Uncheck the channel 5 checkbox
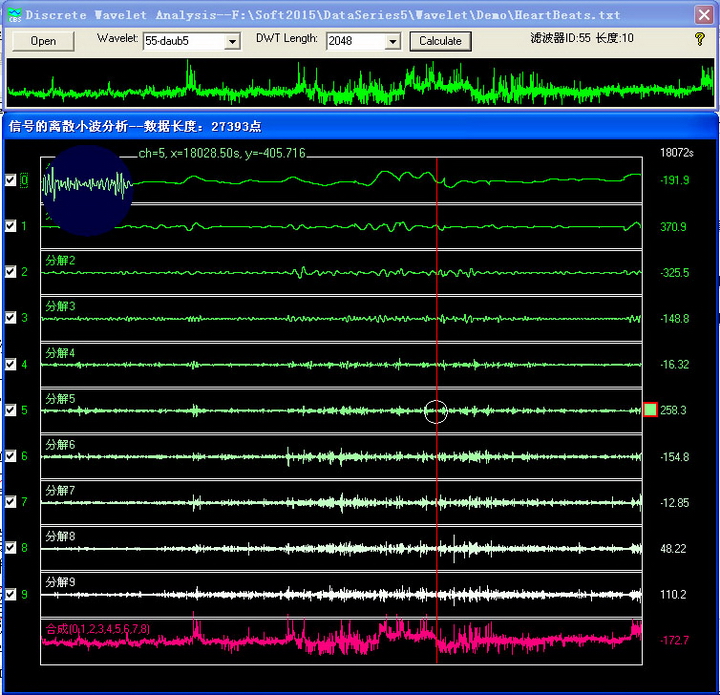Image resolution: width=720 pixels, height=695 pixels. click(x=11, y=411)
